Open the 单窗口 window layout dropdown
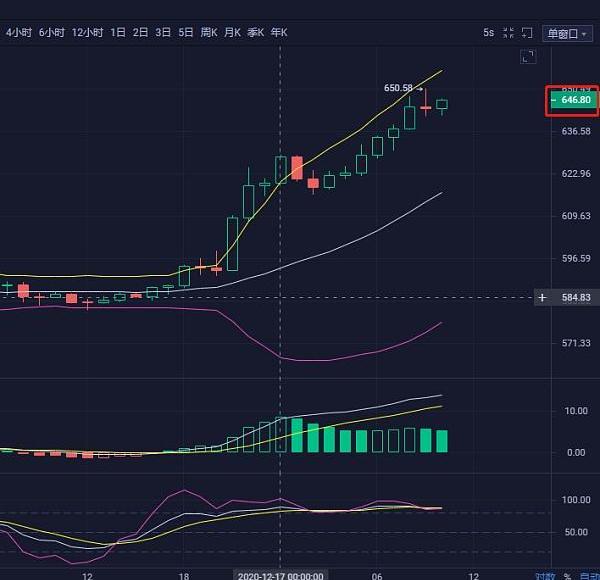The width and height of the screenshot is (600, 580). pyautogui.click(x=568, y=33)
